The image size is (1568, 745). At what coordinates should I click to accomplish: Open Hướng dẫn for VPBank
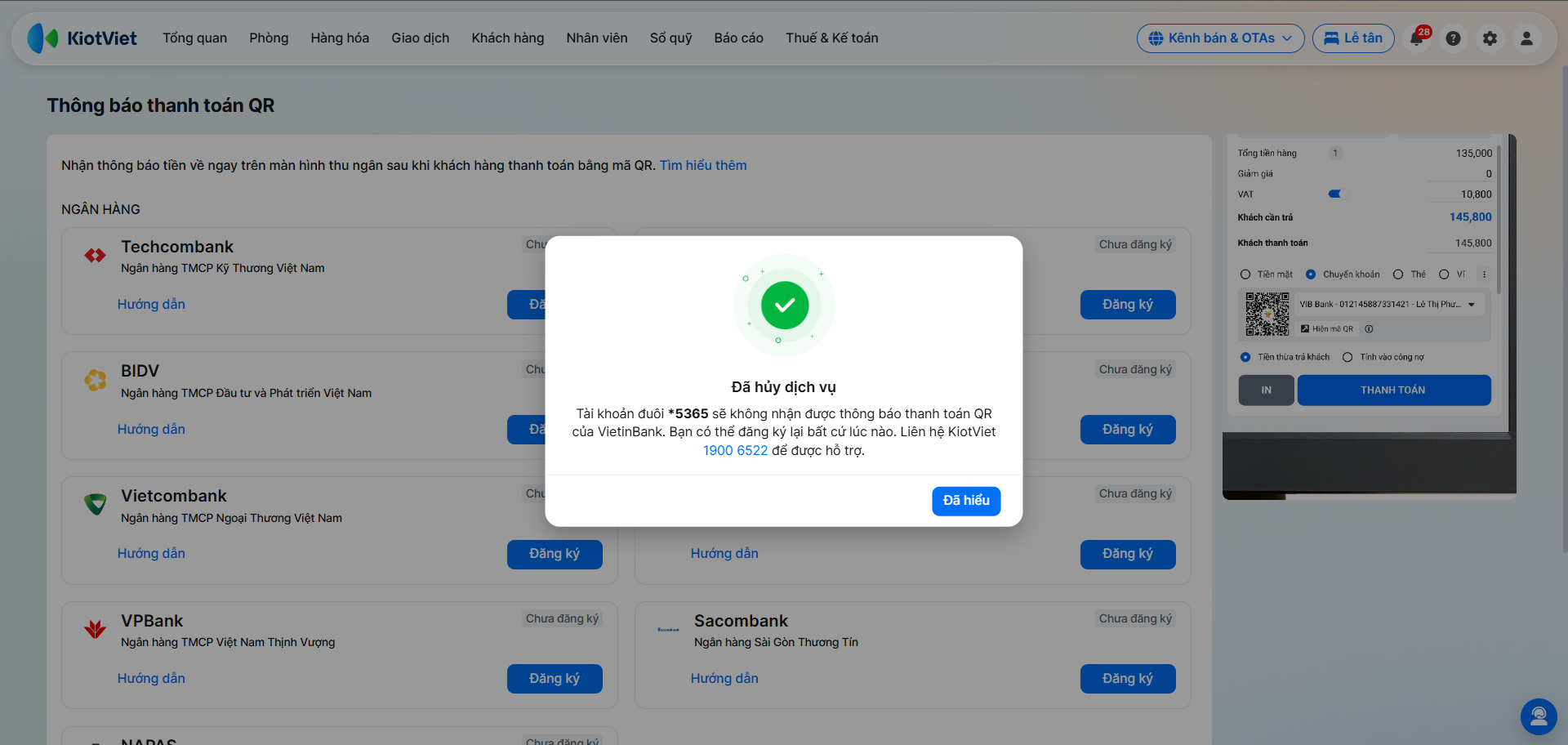[x=151, y=679]
